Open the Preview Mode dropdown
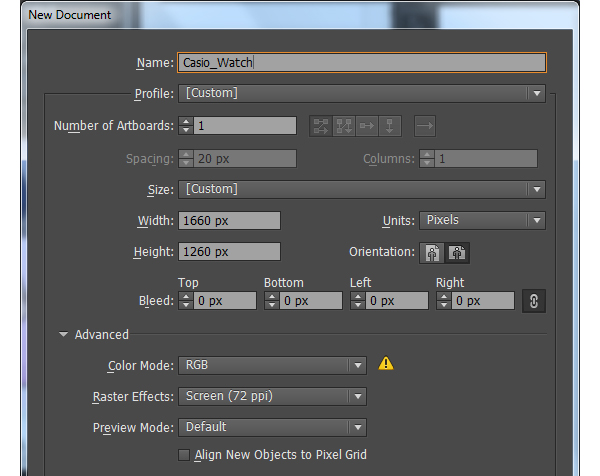The height and width of the screenshot is (476, 600). [x=272, y=427]
